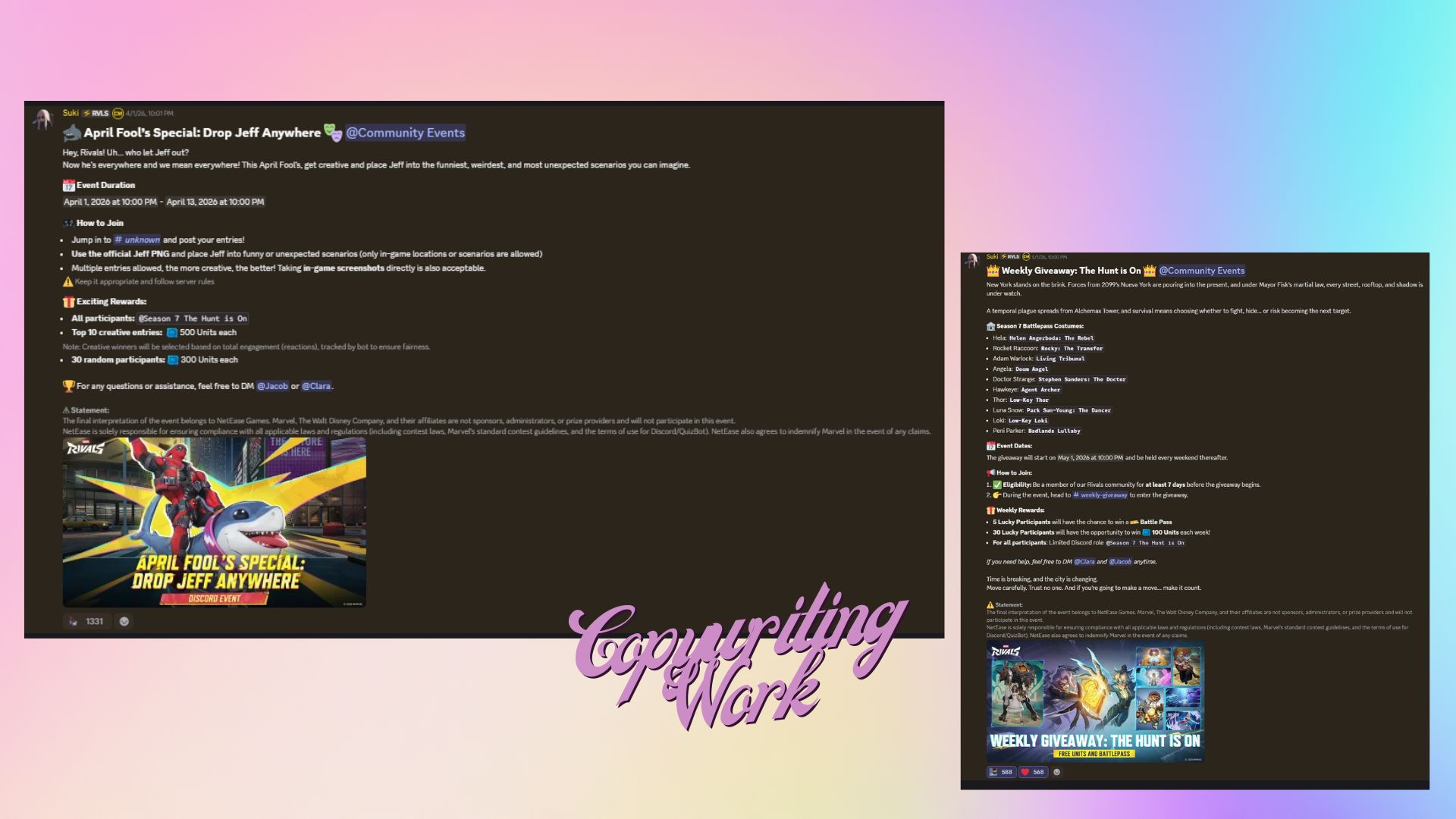Click the gift emoji beside Exciting Rewards
1456x819 pixels.
pyautogui.click(x=68, y=302)
